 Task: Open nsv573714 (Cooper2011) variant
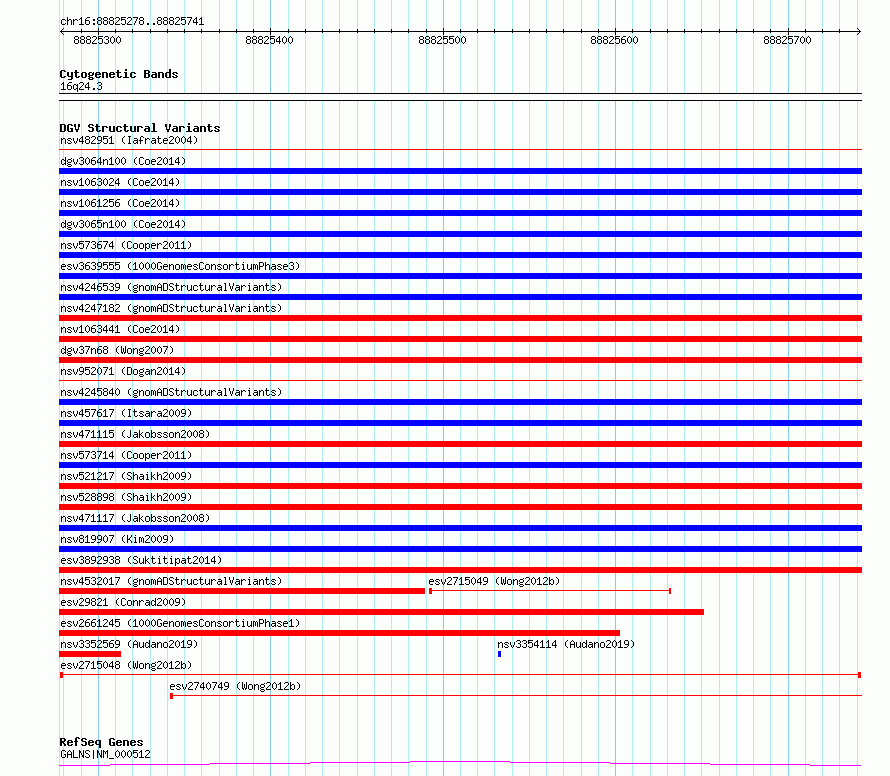(126, 455)
